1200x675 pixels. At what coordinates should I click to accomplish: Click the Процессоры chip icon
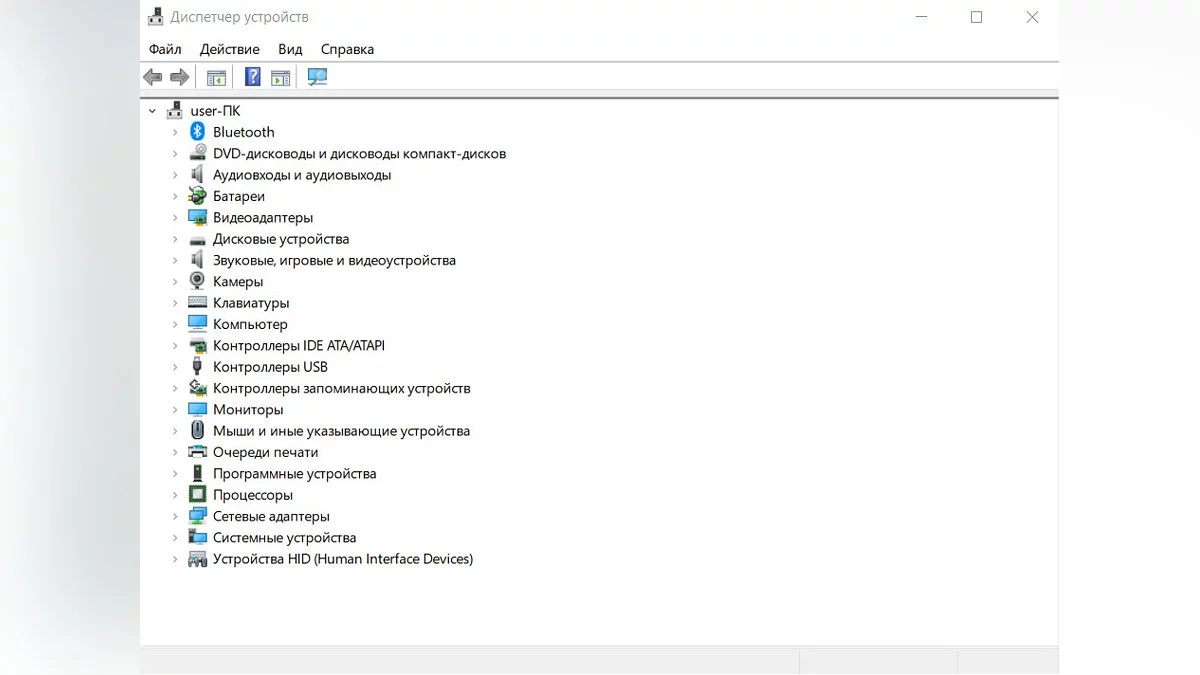pos(197,495)
